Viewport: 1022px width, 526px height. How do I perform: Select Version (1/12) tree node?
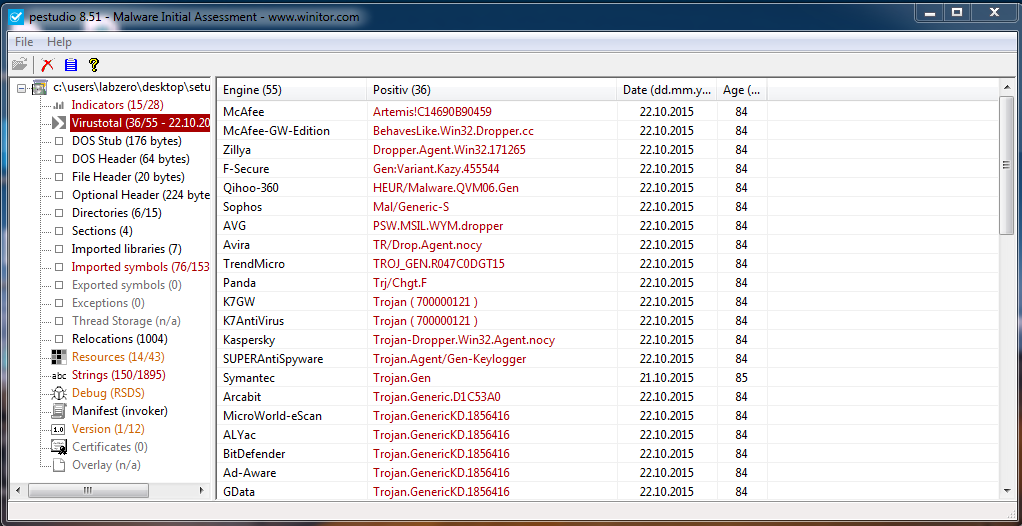[108, 430]
